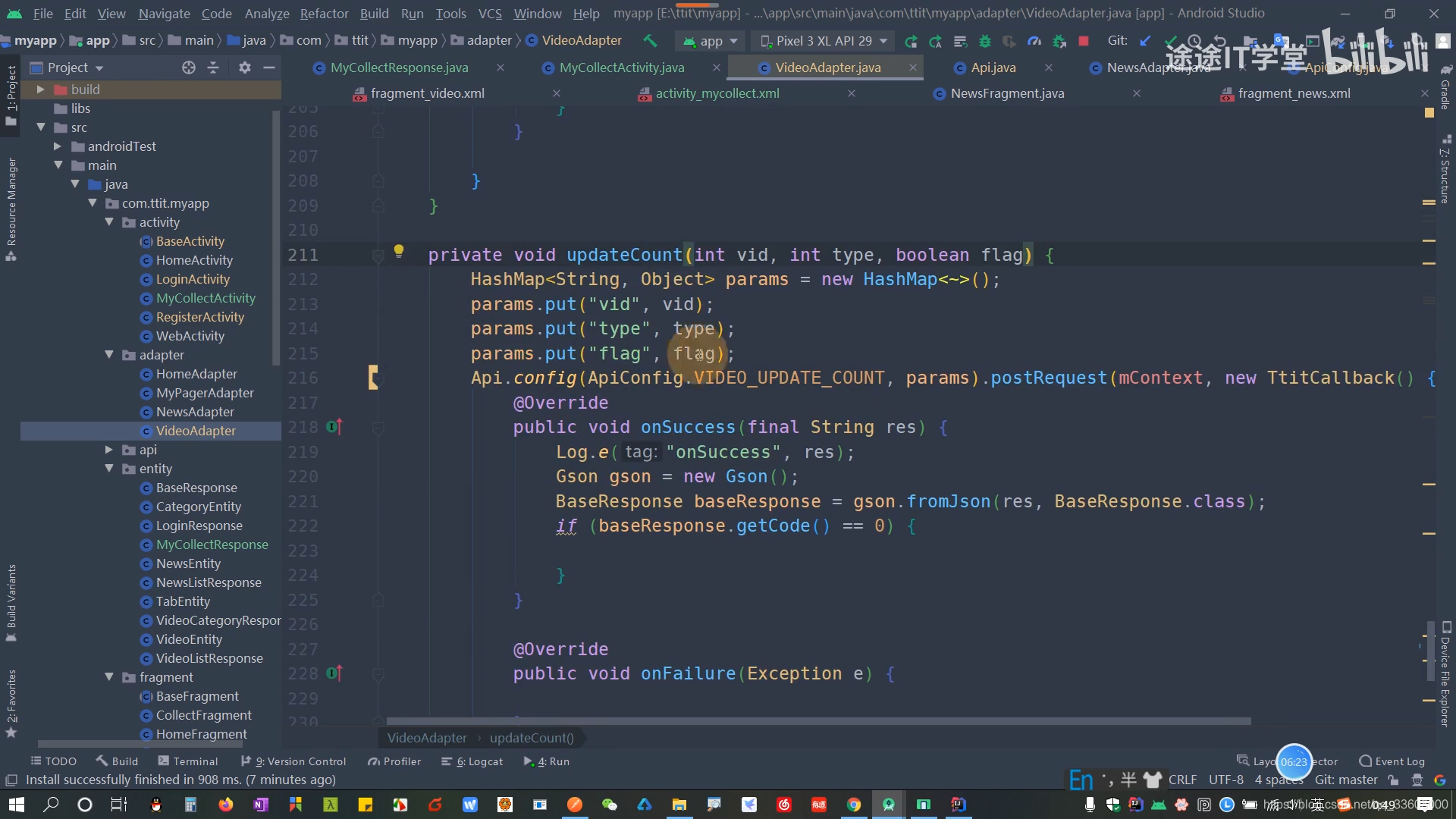
Task: Click Attach Debugger to Android Process icon
Action: [x=1059, y=41]
